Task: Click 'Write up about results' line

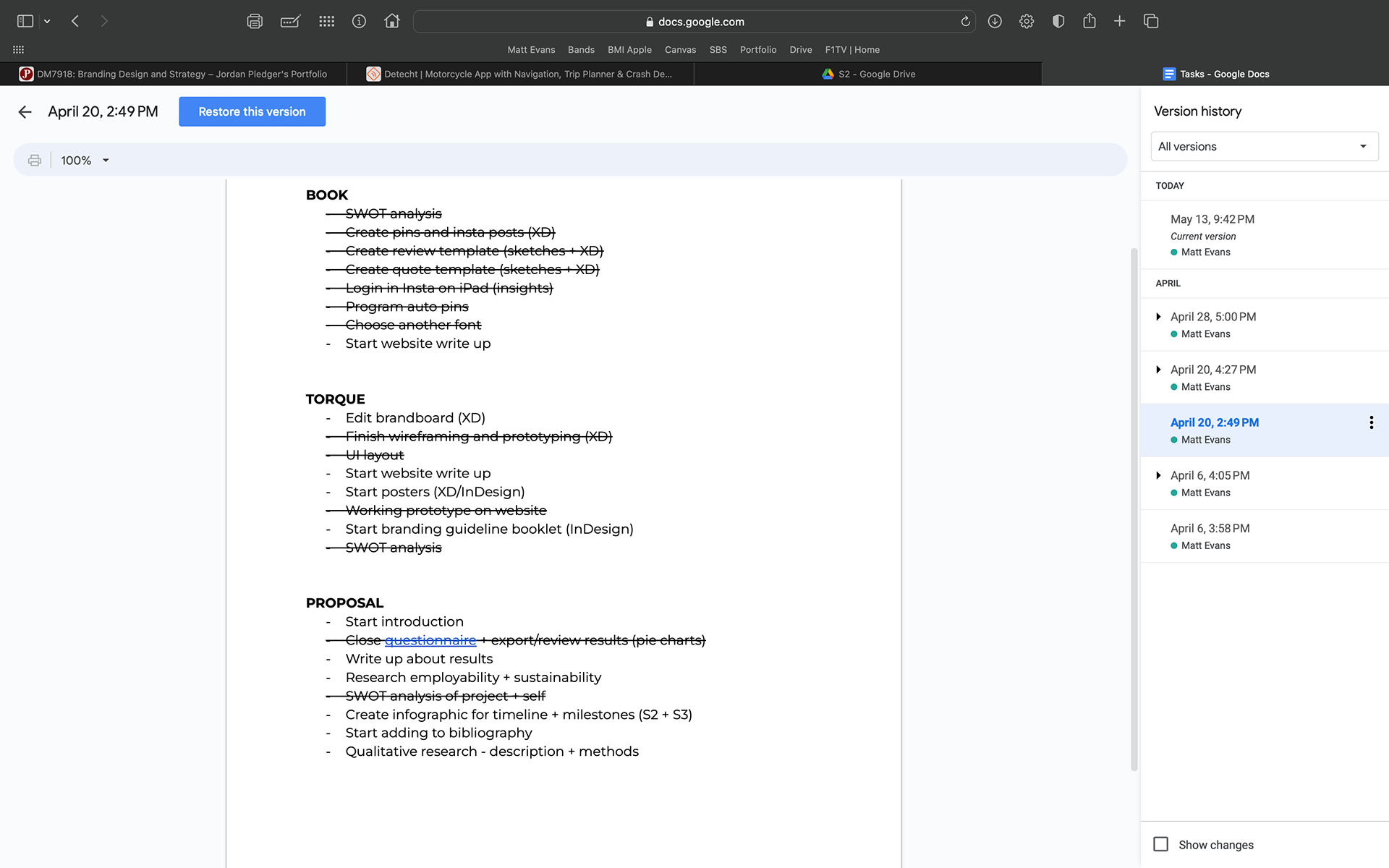Action: point(419,659)
